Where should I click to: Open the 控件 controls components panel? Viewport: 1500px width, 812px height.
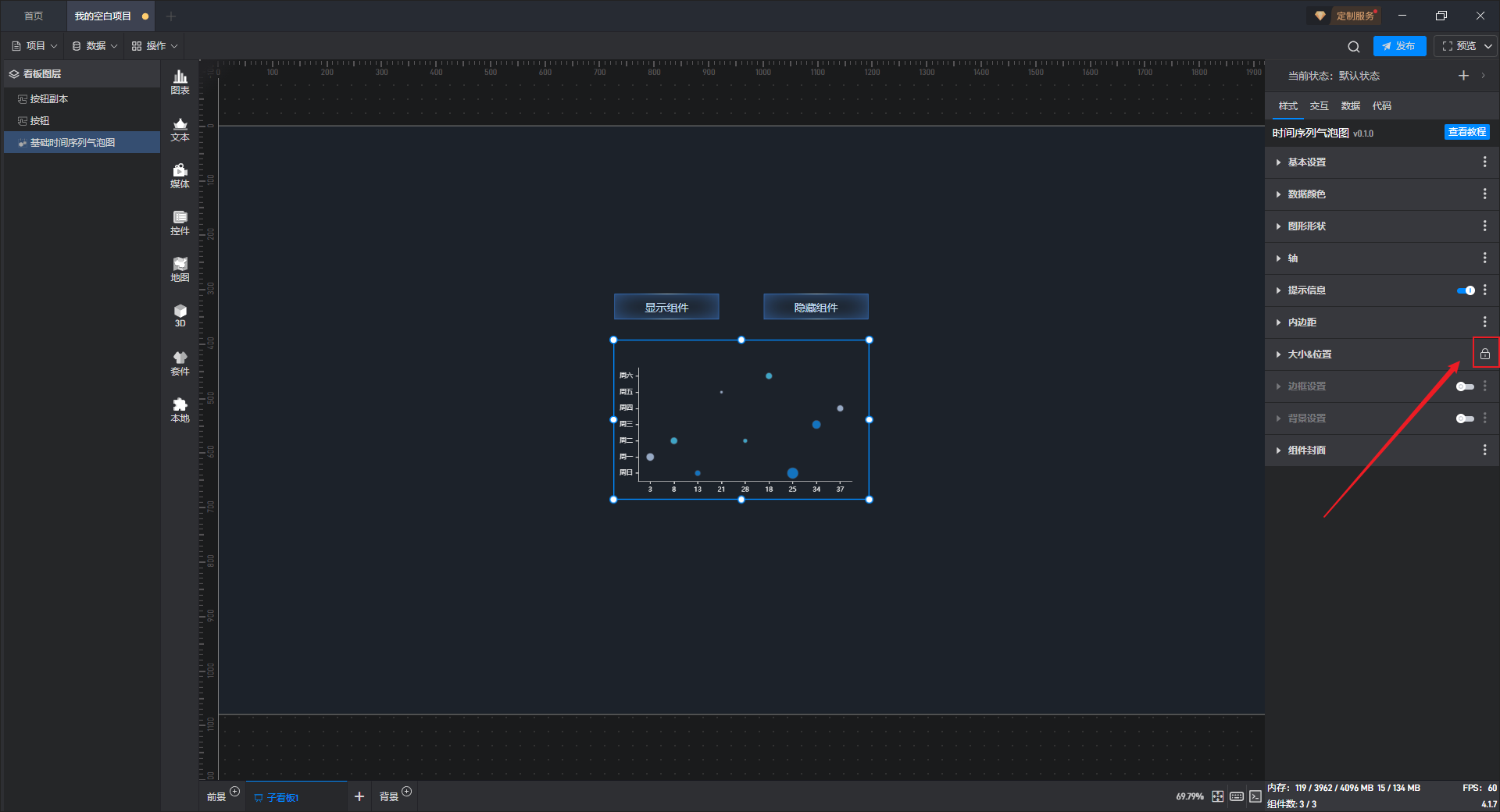(180, 223)
